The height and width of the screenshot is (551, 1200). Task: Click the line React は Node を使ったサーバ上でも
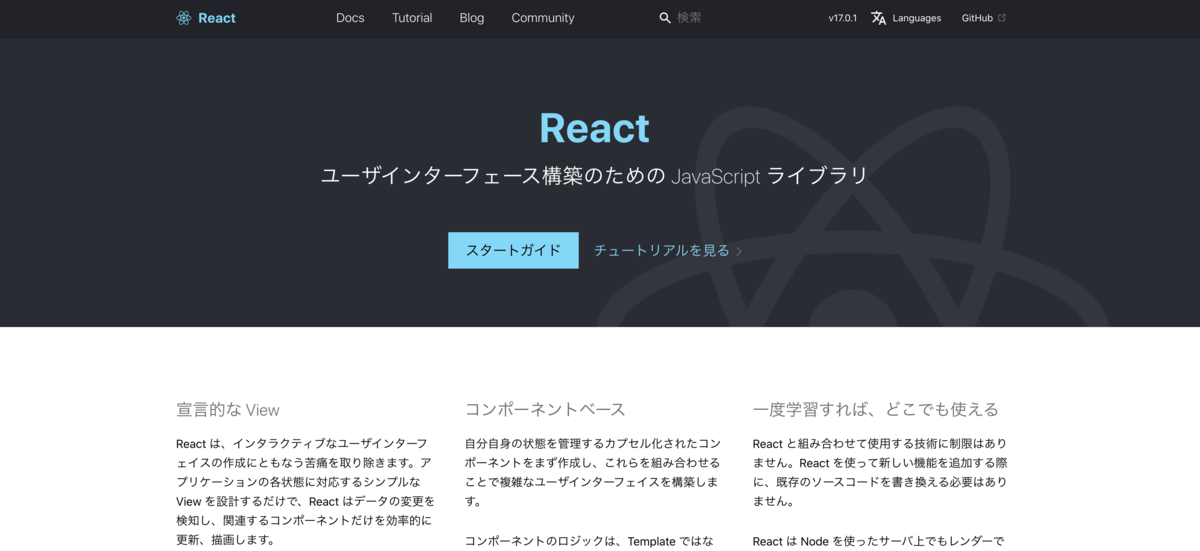pos(878,541)
